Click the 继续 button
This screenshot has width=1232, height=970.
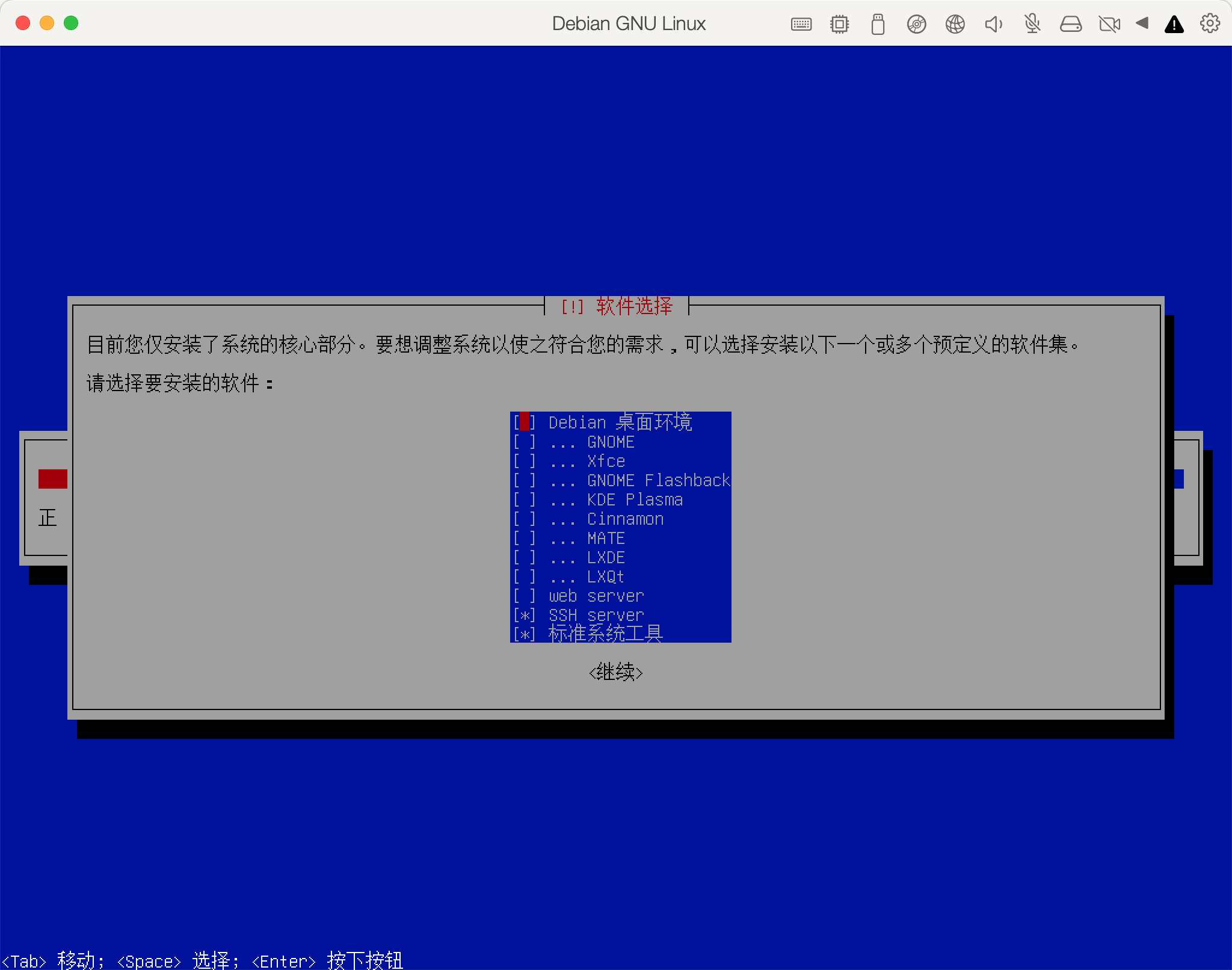click(x=616, y=672)
